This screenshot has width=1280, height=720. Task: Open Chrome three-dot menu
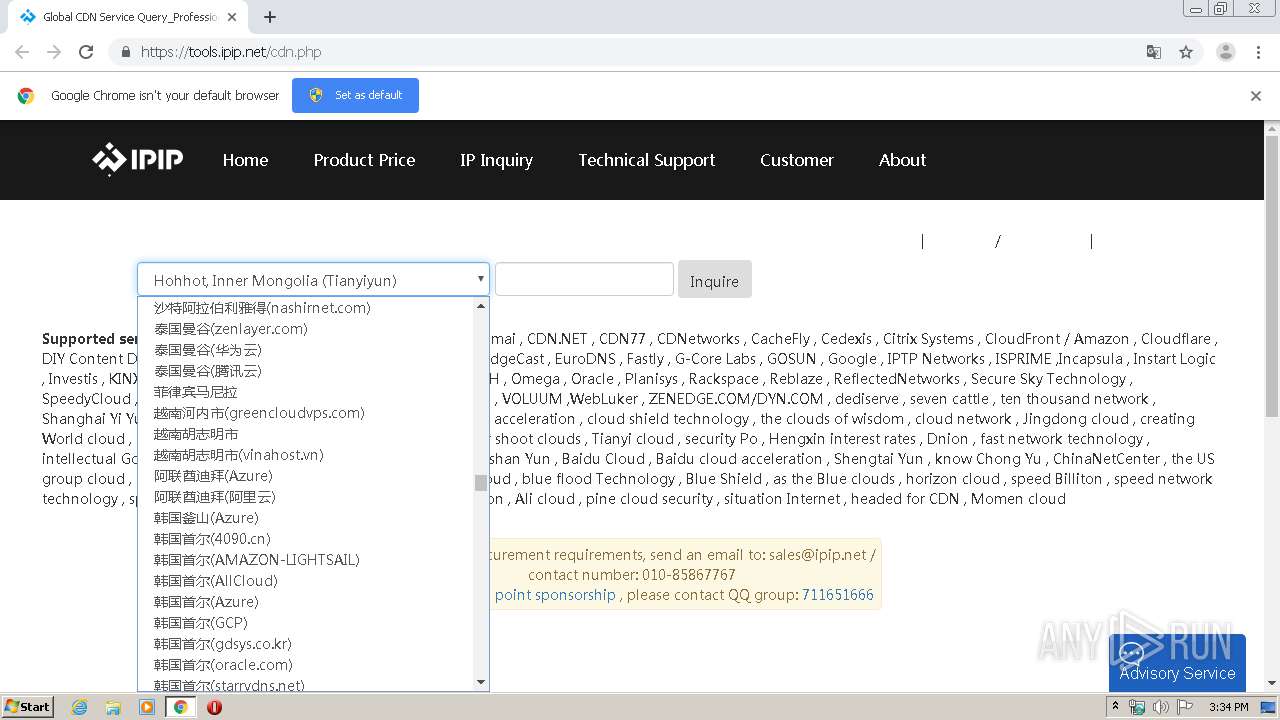[1259, 52]
